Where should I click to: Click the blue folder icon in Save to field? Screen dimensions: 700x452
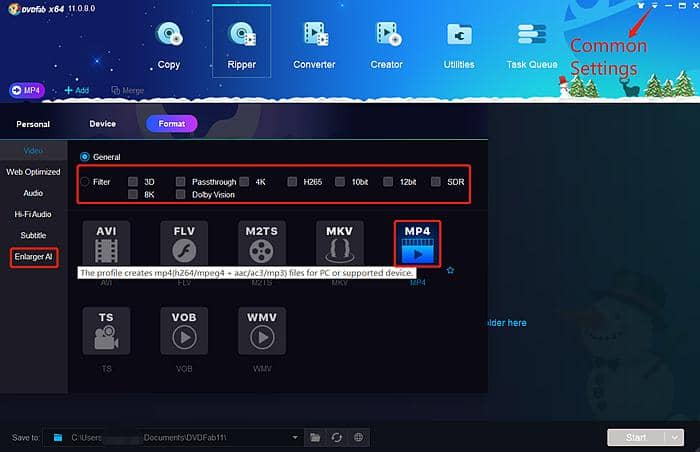pyautogui.click(x=58, y=437)
